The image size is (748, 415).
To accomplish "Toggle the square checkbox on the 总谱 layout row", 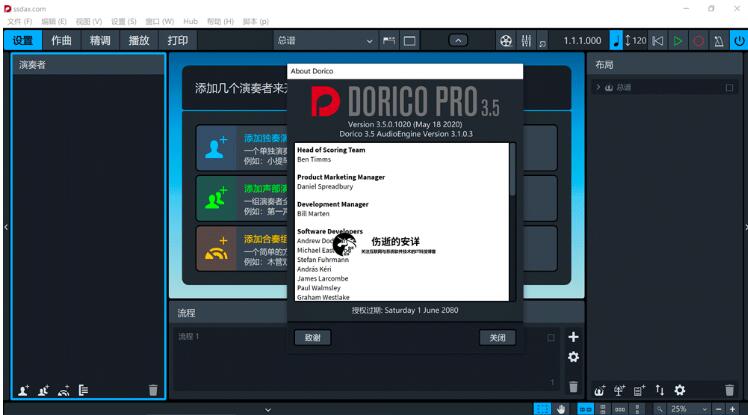I will [729, 88].
